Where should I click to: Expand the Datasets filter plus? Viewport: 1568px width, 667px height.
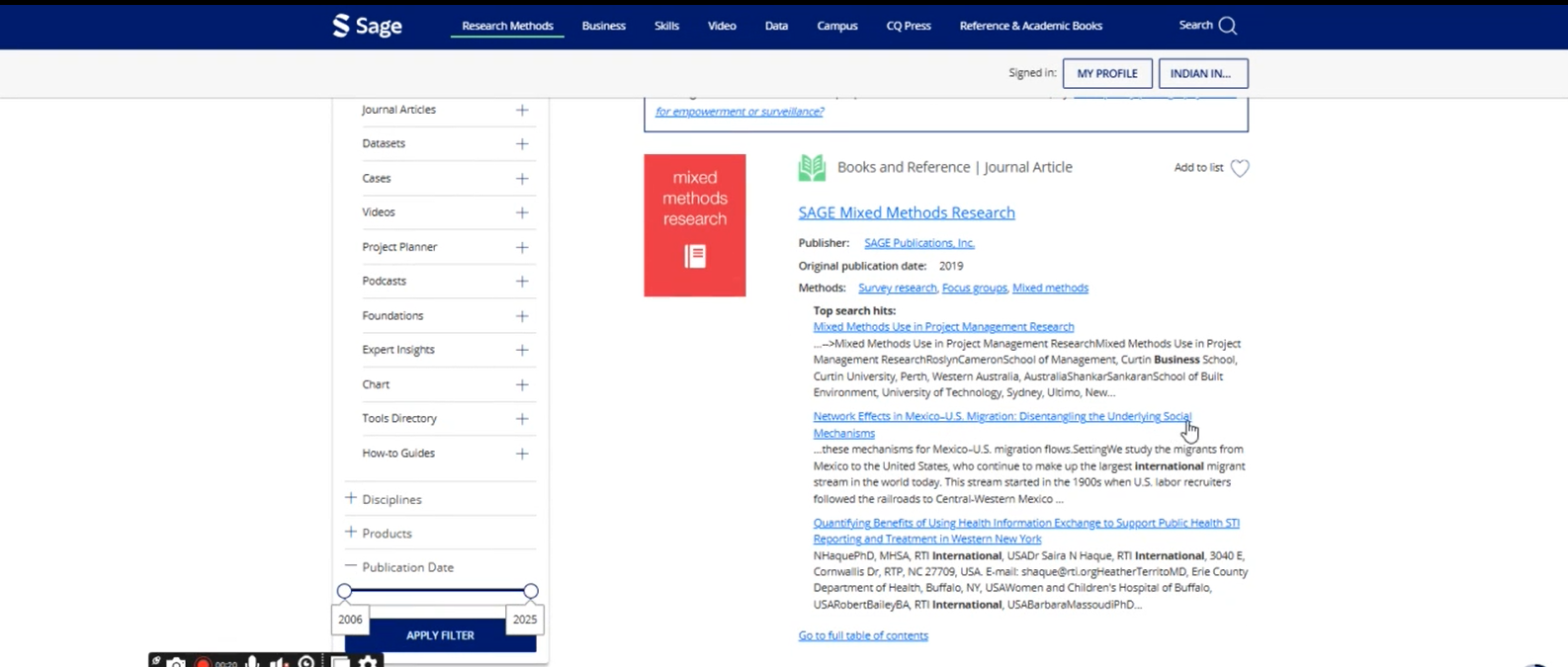pos(522,144)
